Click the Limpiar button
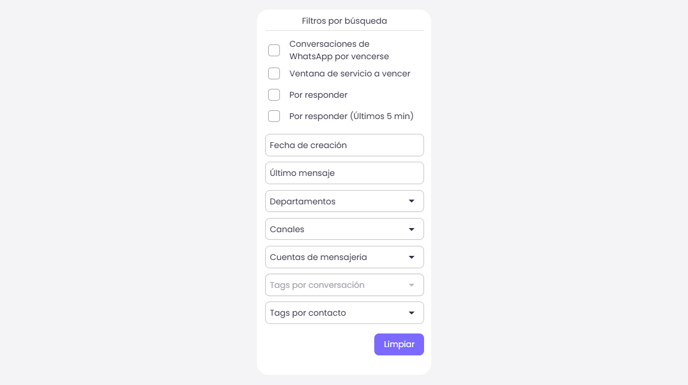The height and width of the screenshot is (385, 688). (399, 345)
